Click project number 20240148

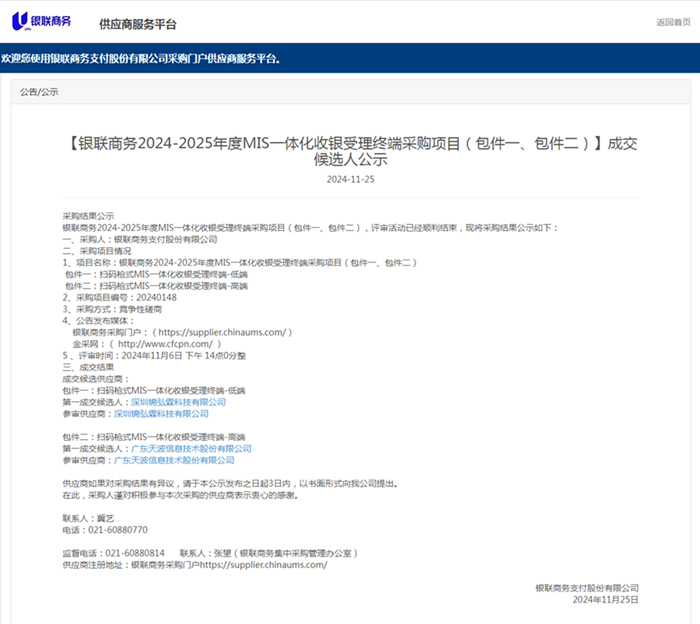155,297
